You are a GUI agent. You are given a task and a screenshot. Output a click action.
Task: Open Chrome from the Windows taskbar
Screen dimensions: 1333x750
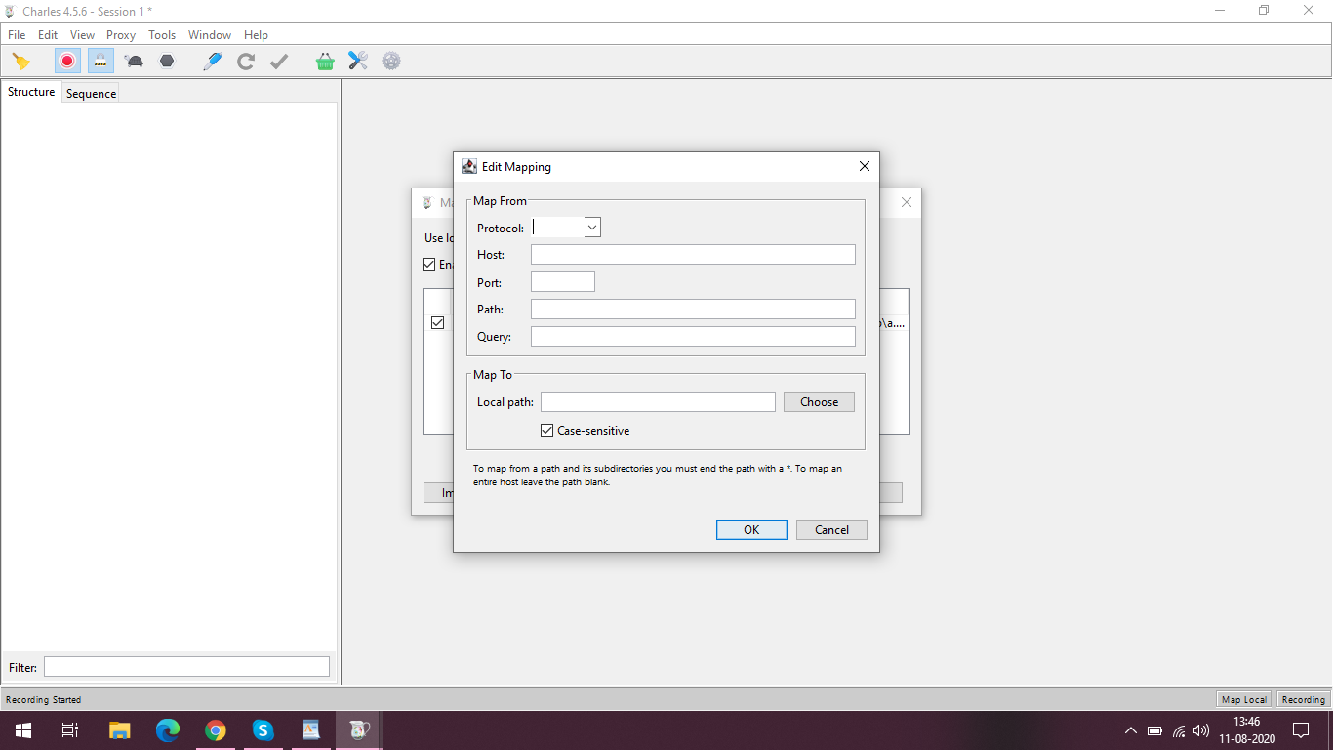(x=215, y=730)
